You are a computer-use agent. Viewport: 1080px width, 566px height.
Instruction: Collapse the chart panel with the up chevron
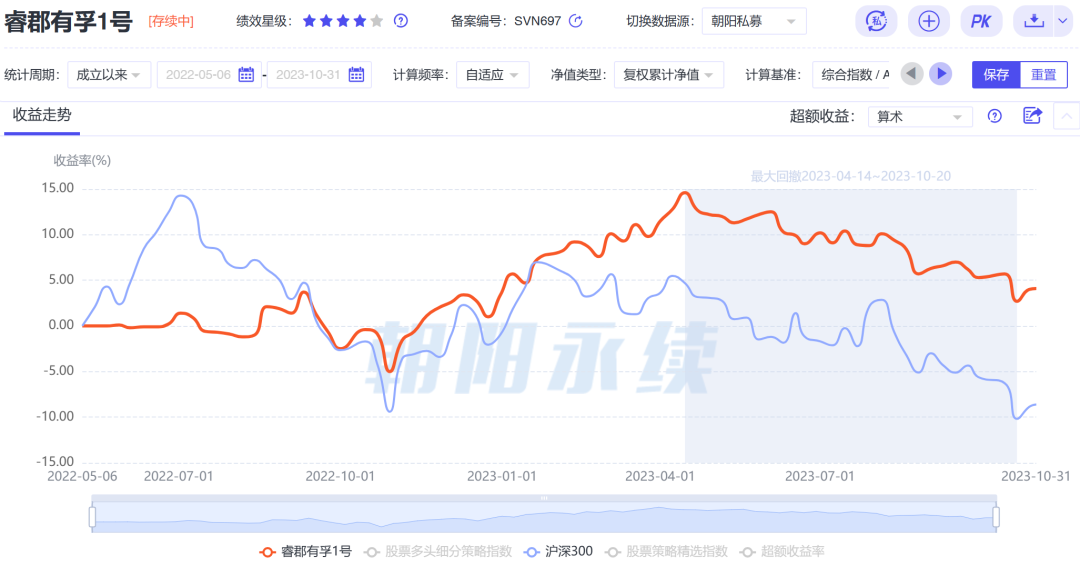[1066, 116]
